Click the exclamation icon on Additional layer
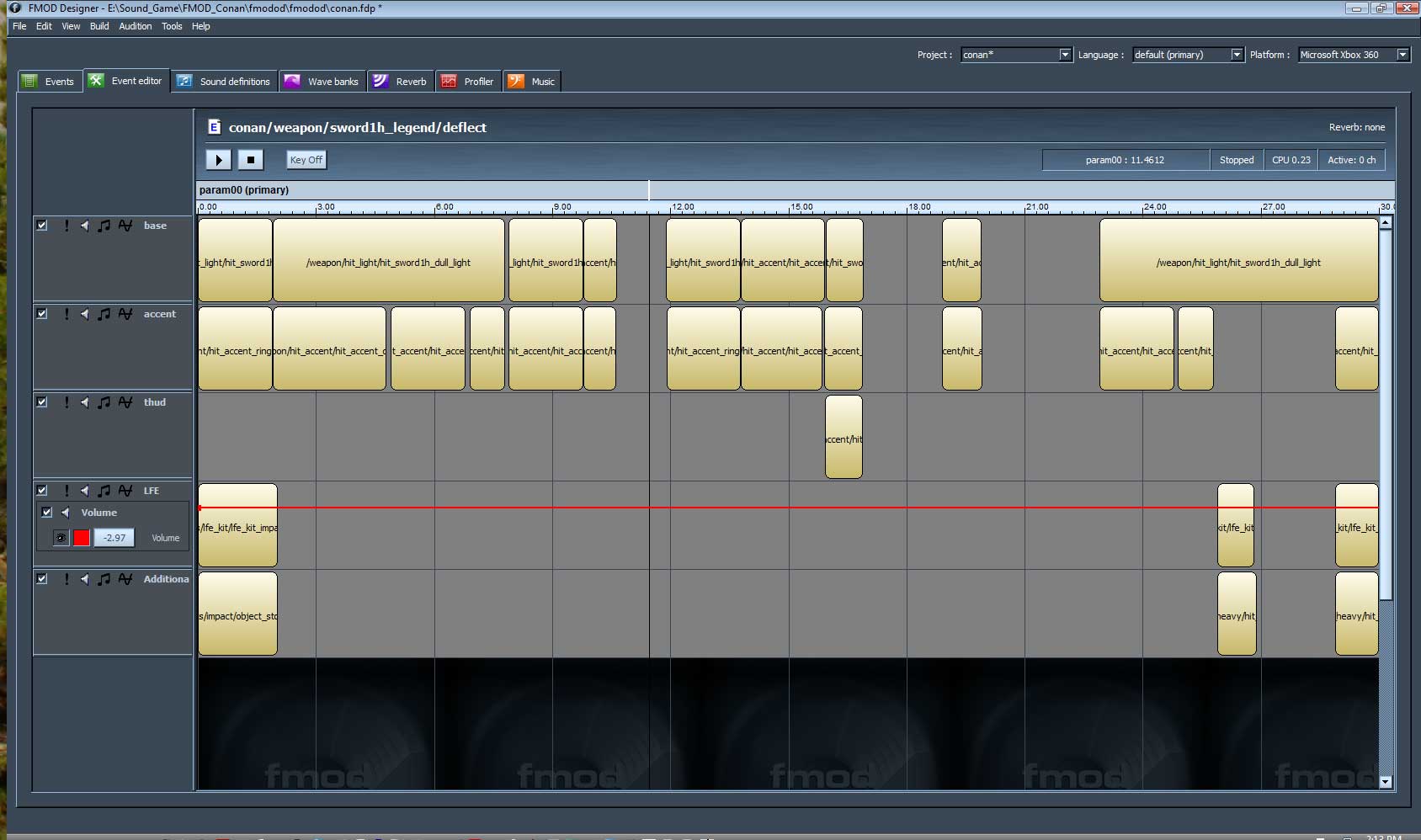Image resolution: width=1421 pixels, height=840 pixels. (67, 579)
